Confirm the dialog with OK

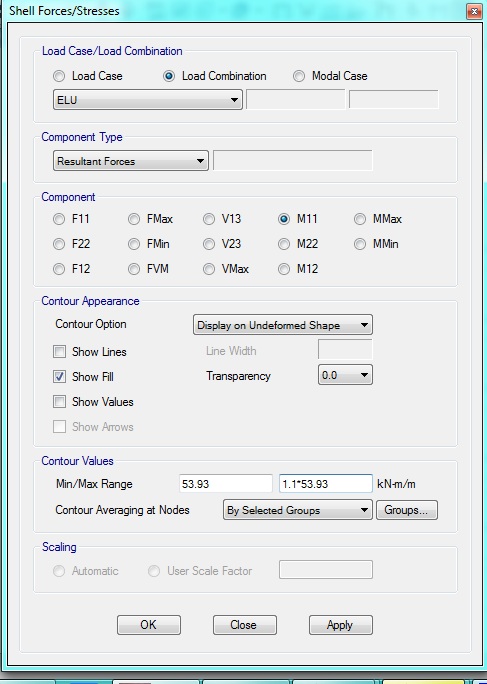coord(149,625)
